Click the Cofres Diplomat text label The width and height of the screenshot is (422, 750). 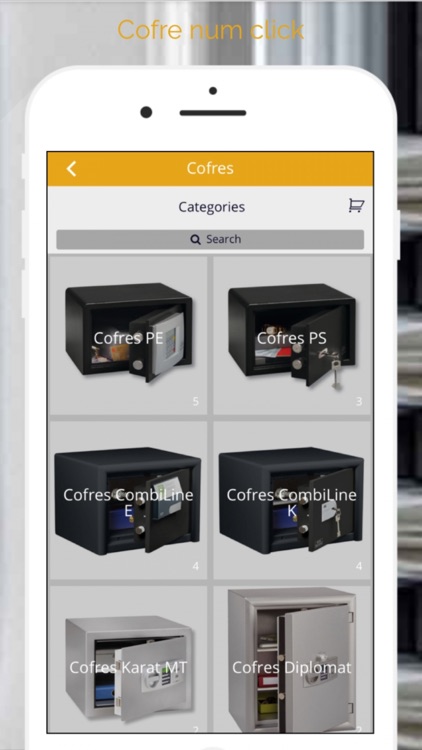292,668
